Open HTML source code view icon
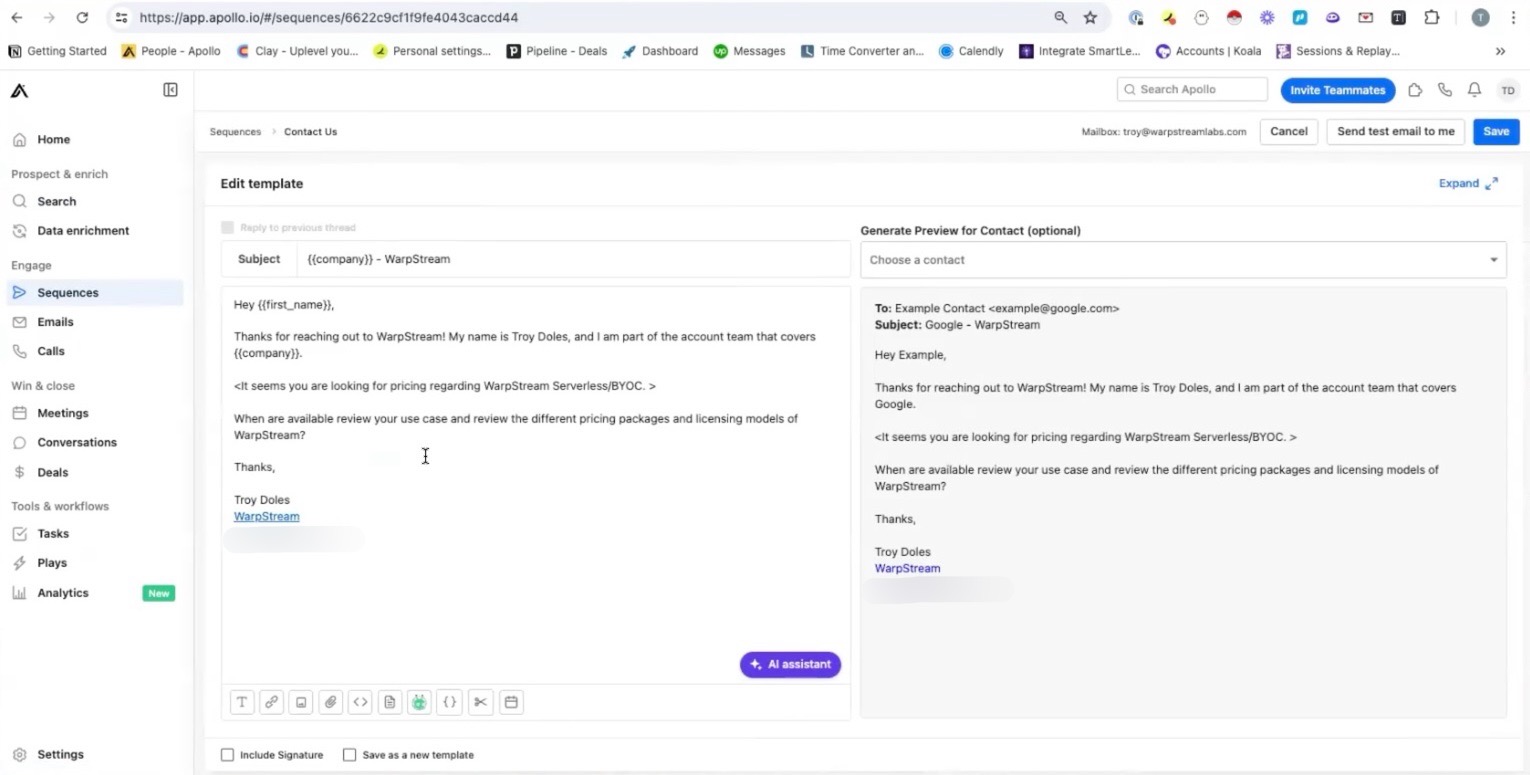The width and height of the screenshot is (1530, 775). point(360,702)
